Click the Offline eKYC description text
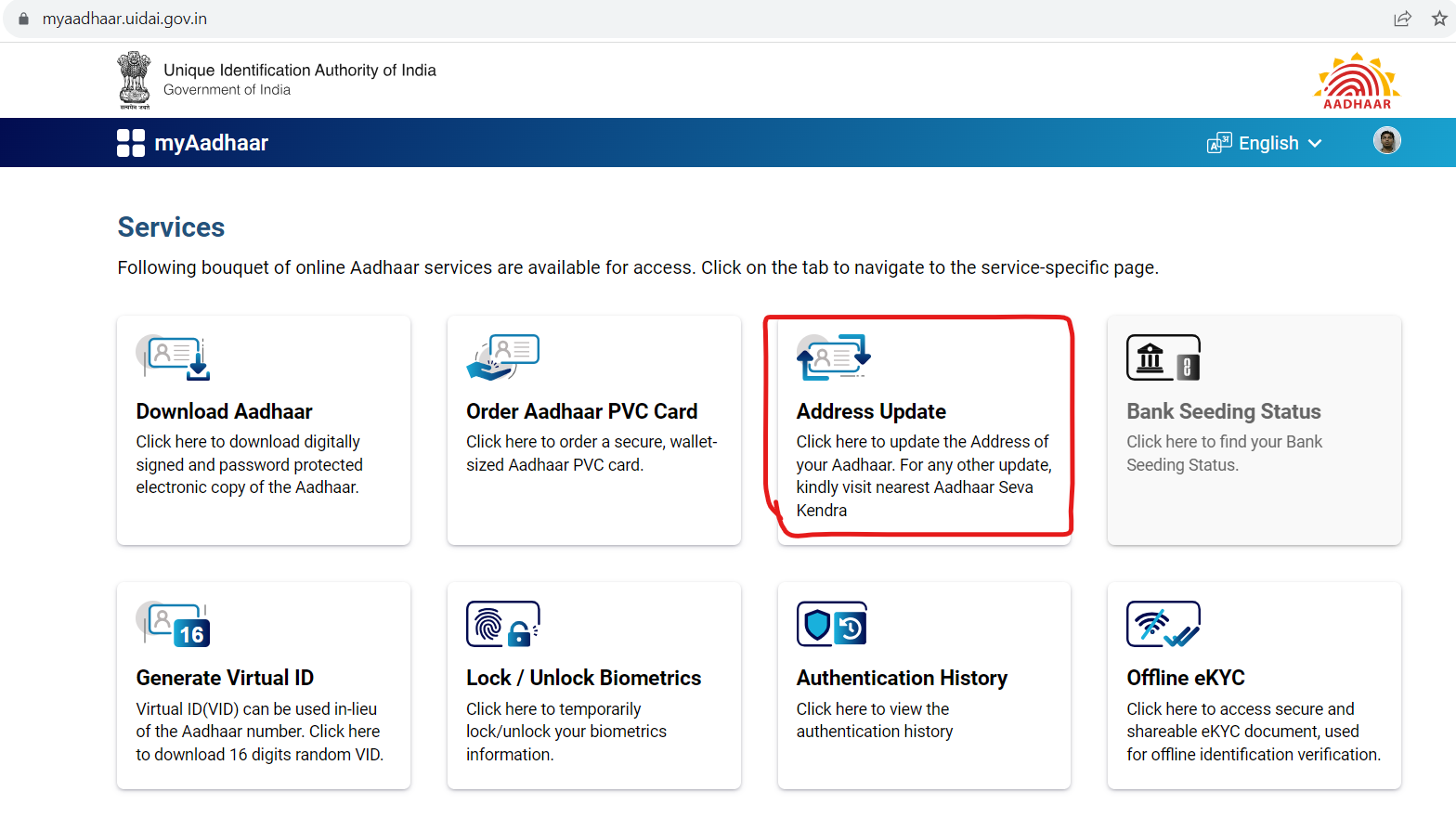Screen dimensions: 1456x817 [x=1254, y=732]
